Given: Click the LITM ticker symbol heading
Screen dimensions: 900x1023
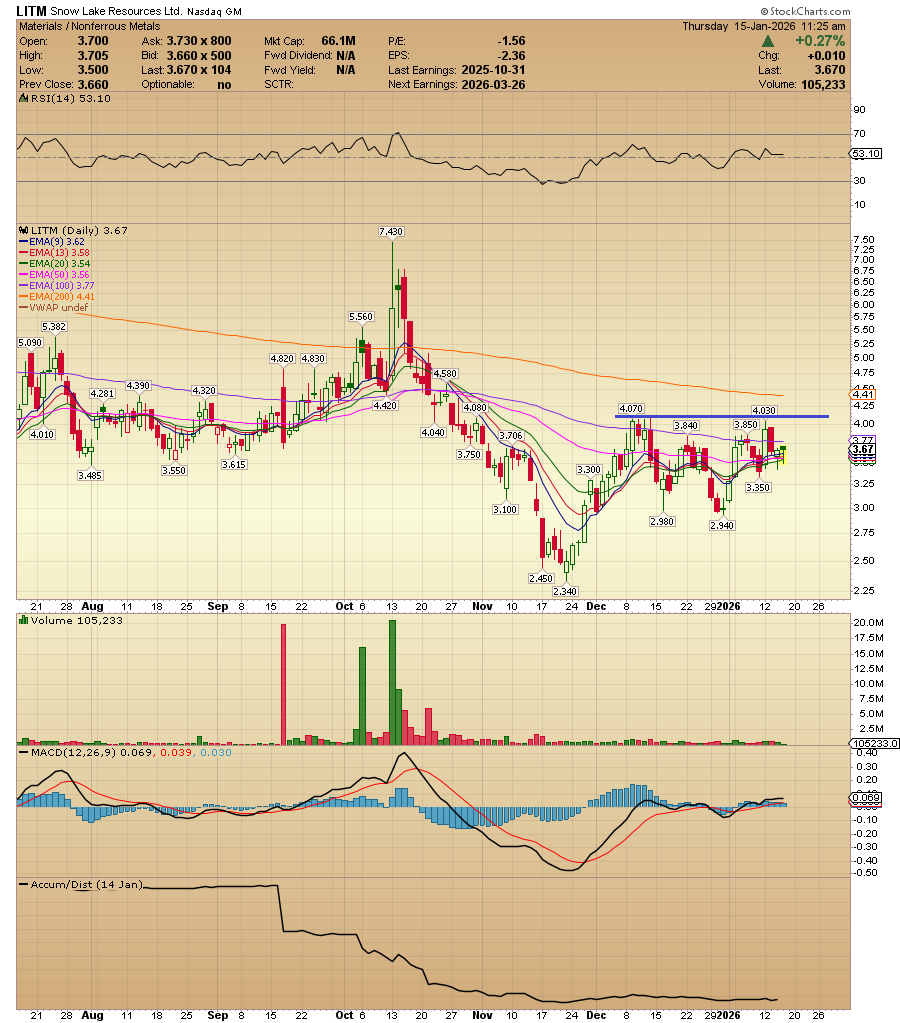Looking at the screenshot, I should (31, 11).
